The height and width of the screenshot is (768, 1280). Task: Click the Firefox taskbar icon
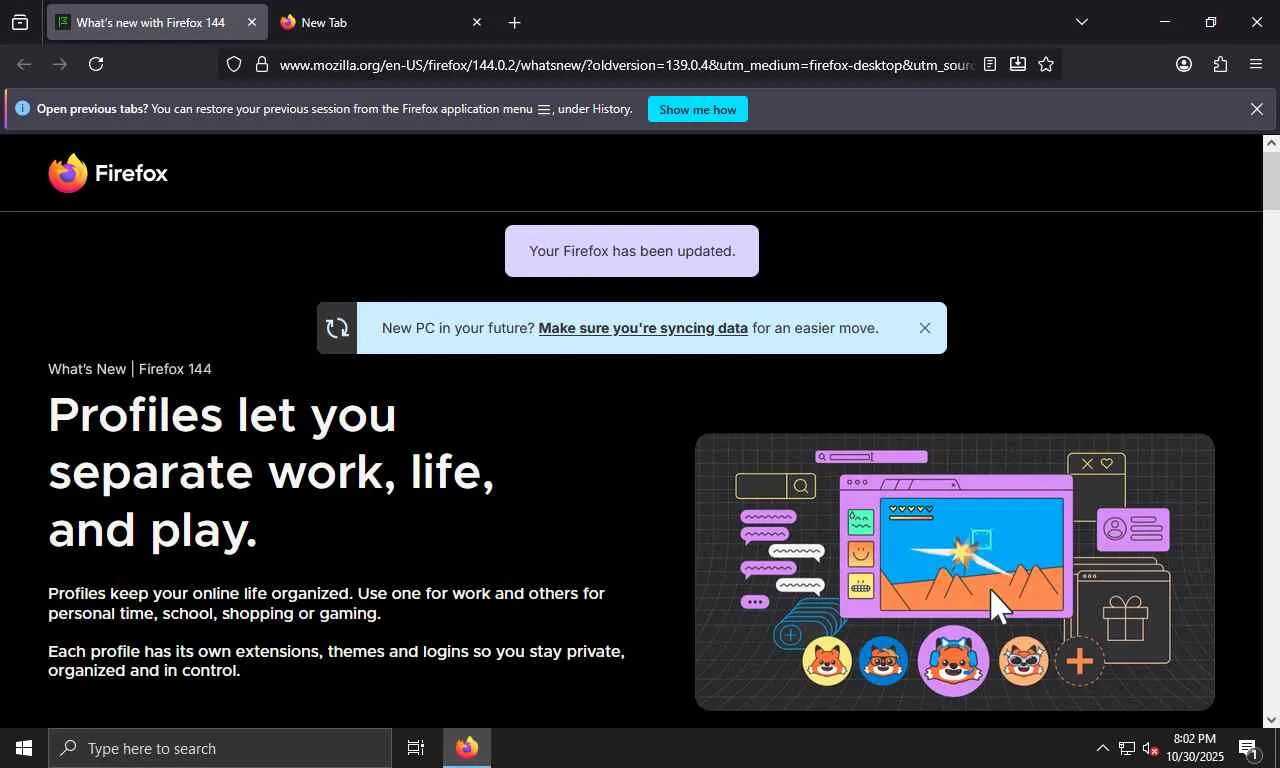pyautogui.click(x=467, y=748)
